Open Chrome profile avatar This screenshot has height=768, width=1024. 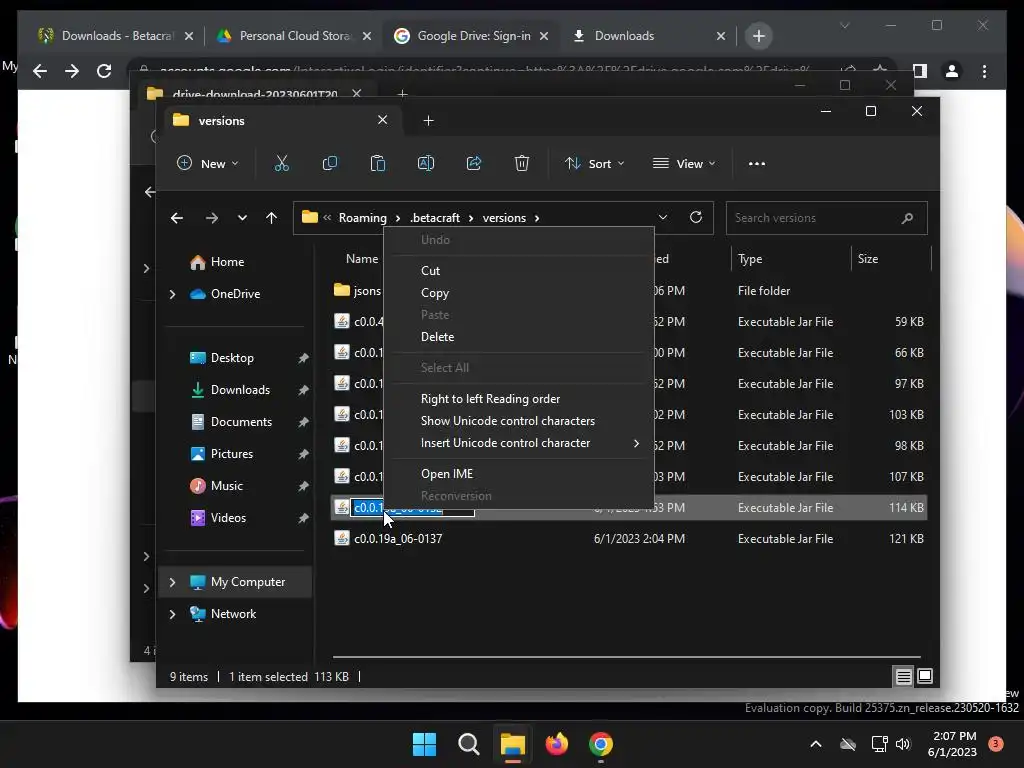click(952, 71)
